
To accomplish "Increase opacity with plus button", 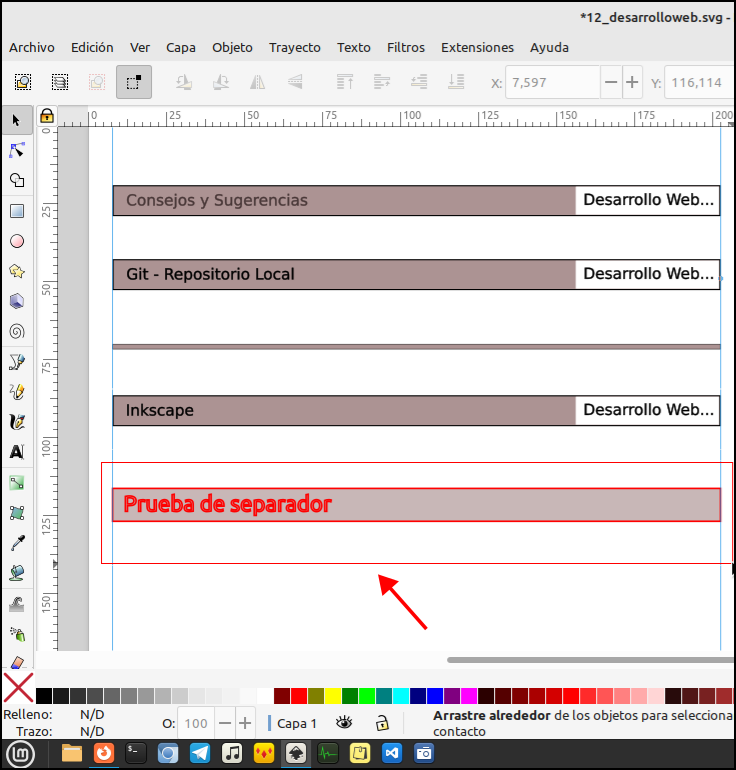I will pyautogui.click(x=245, y=723).
